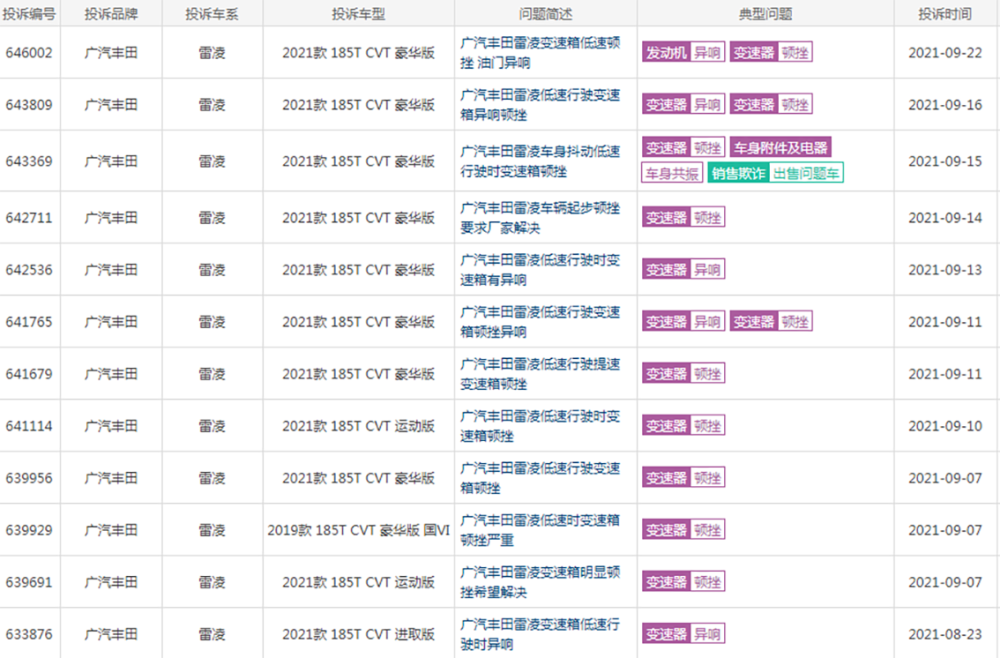
Task: Click the 车身附件及电器 tag in row 643369
Action: tap(781, 148)
